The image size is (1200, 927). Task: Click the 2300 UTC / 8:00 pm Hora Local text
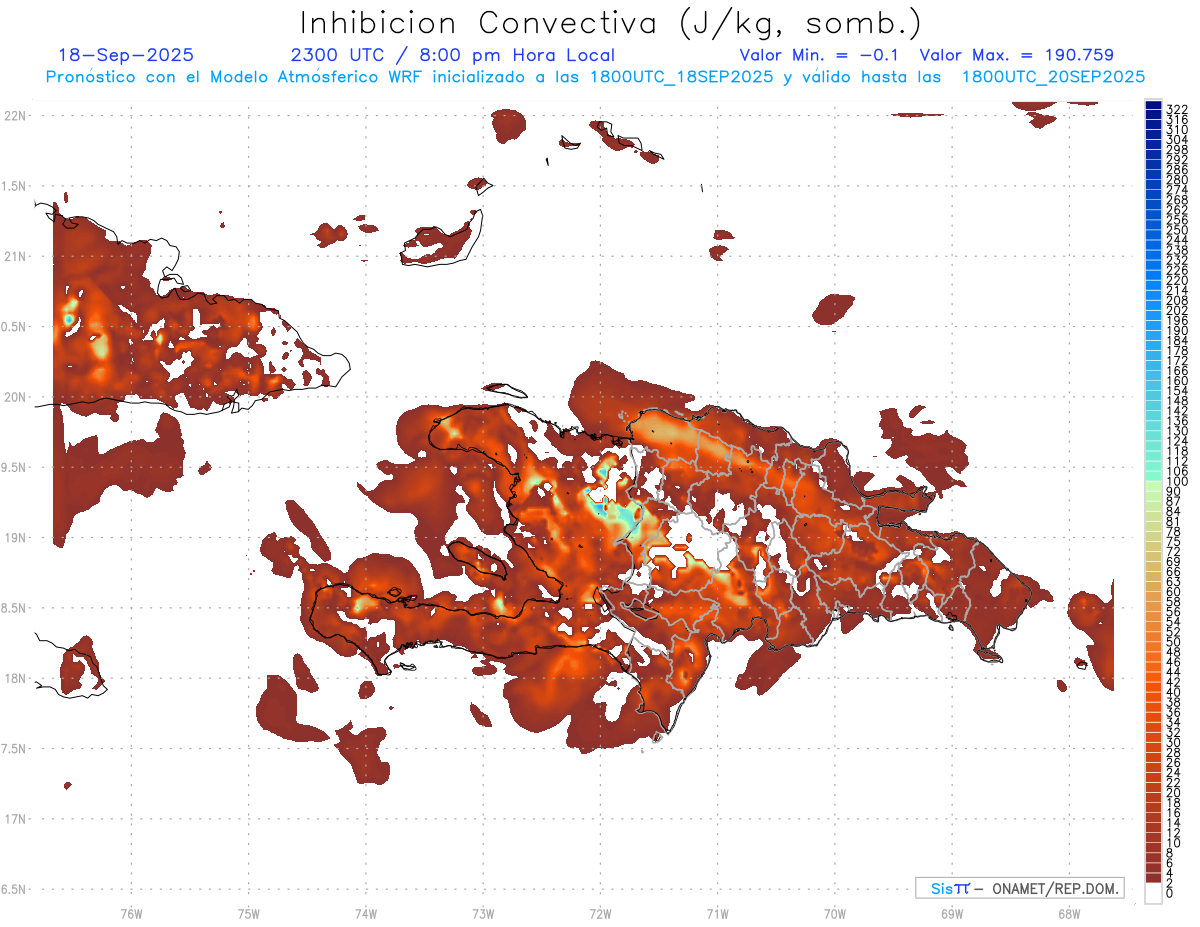tap(452, 56)
